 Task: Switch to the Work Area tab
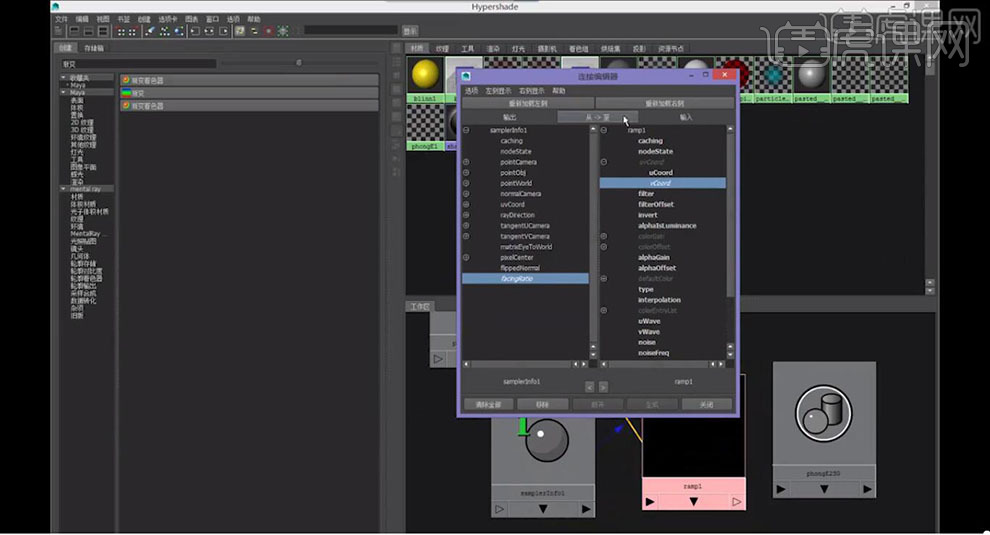point(420,307)
